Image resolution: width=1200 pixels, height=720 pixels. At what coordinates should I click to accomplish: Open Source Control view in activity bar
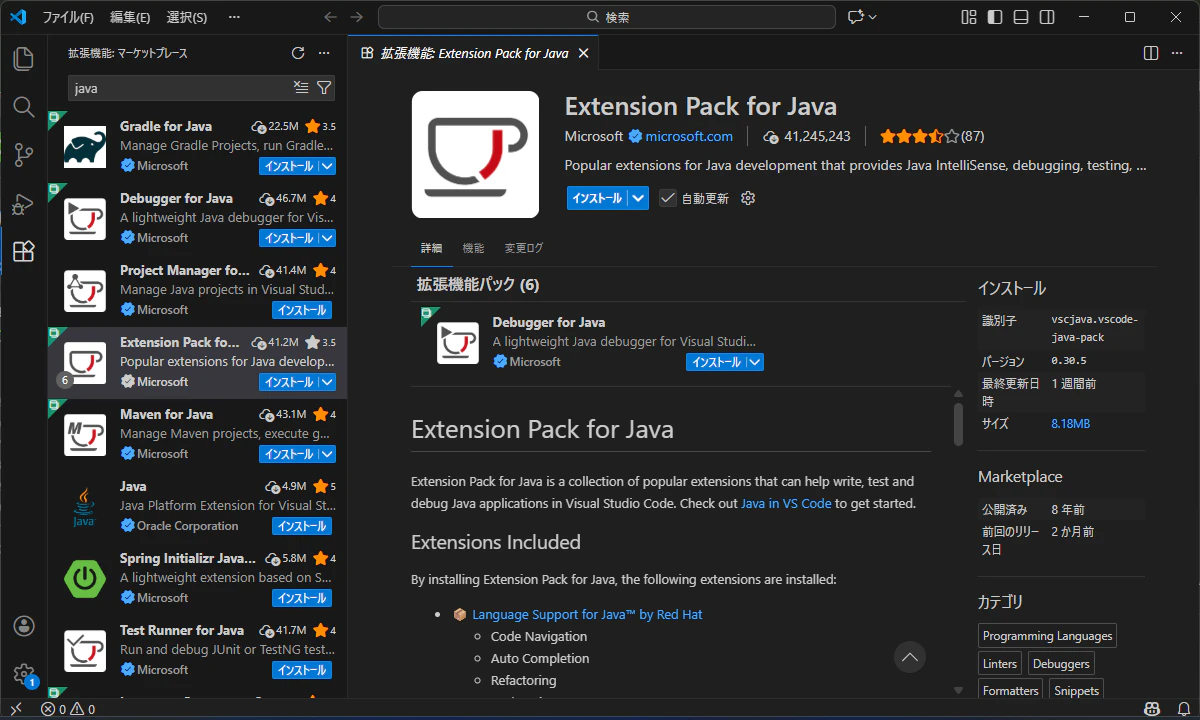[23, 155]
